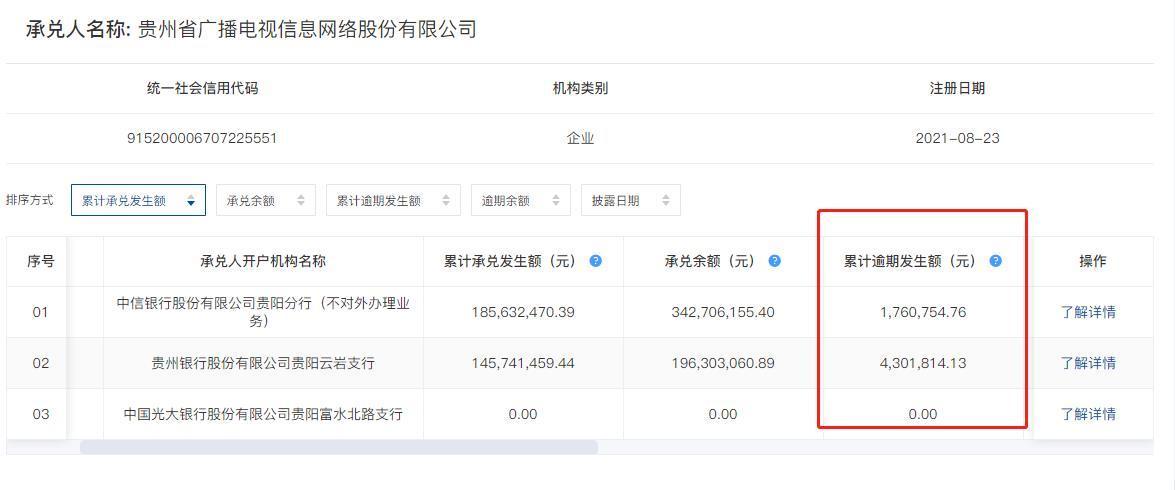Sort by 逾期余额 dropdown
This screenshot has width=1175, height=490.
coord(521,200)
